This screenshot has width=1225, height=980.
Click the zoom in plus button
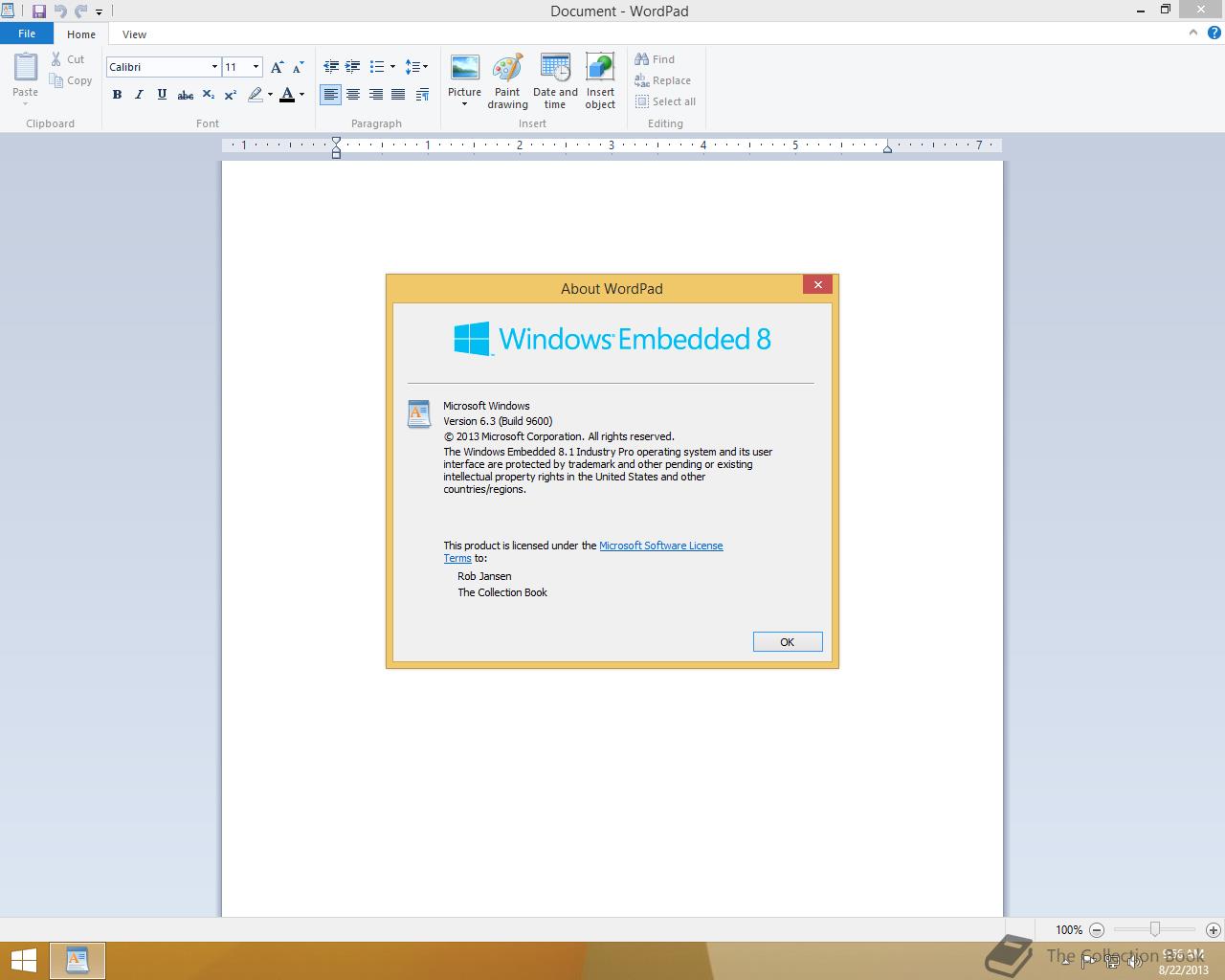pyautogui.click(x=1213, y=929)
